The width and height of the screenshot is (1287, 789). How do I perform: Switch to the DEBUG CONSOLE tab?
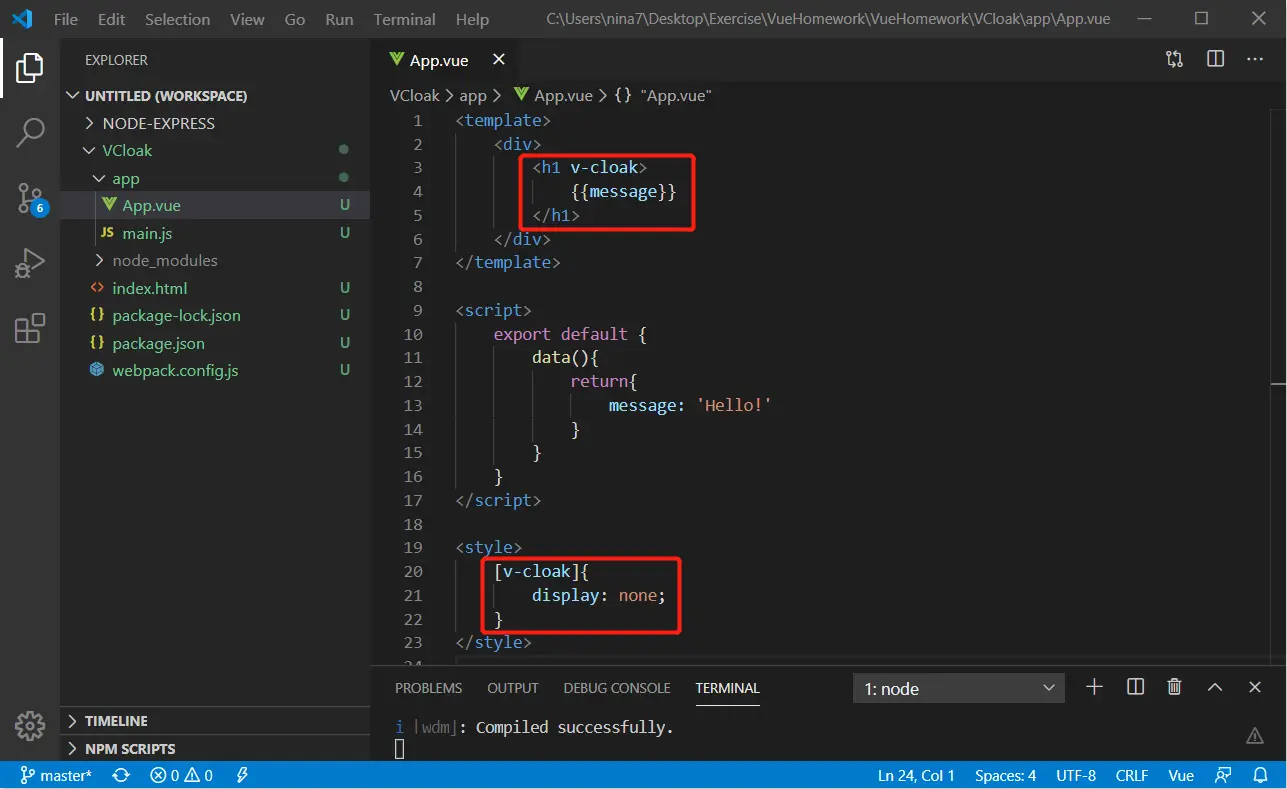617,688
